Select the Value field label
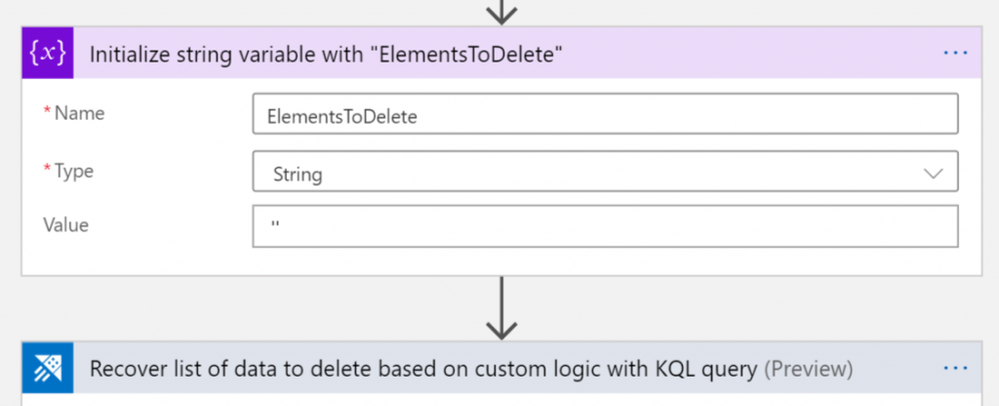The height and width of the screenshot is (406, 999). pyautogui.click(x=66, y=225)
